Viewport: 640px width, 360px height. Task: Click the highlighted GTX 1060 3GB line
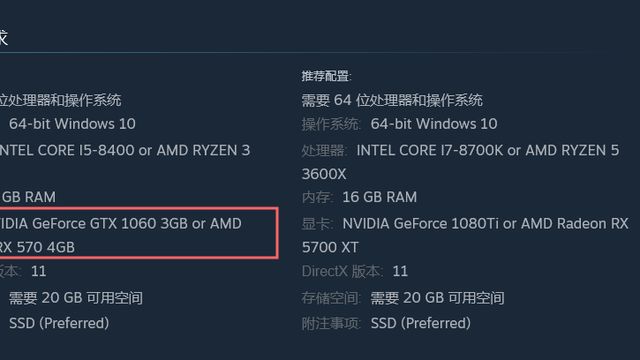[x=121, y=224]
